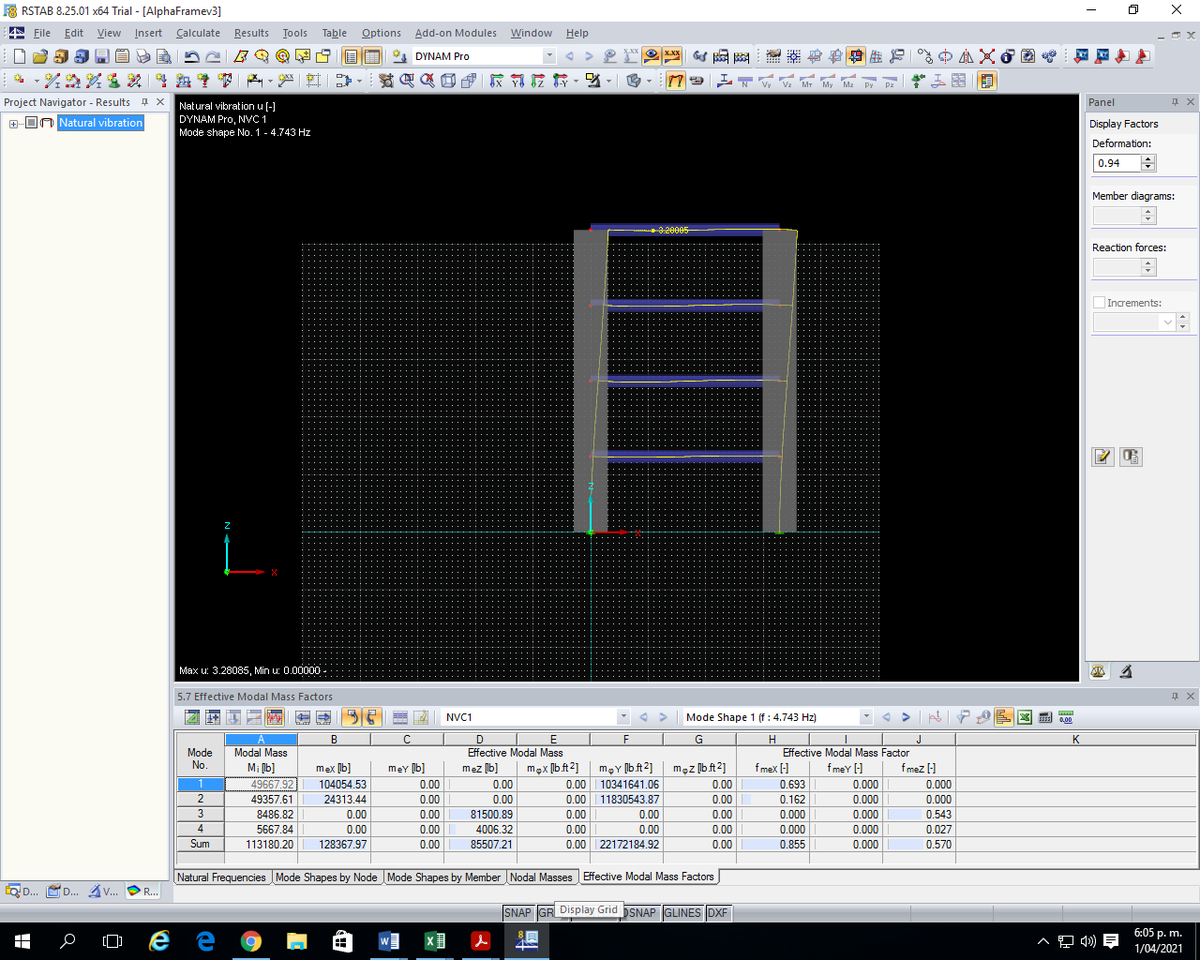Click the Panel edit notepad button
The width and height of the screenshot is (1200, 960).
[1102, 457]
